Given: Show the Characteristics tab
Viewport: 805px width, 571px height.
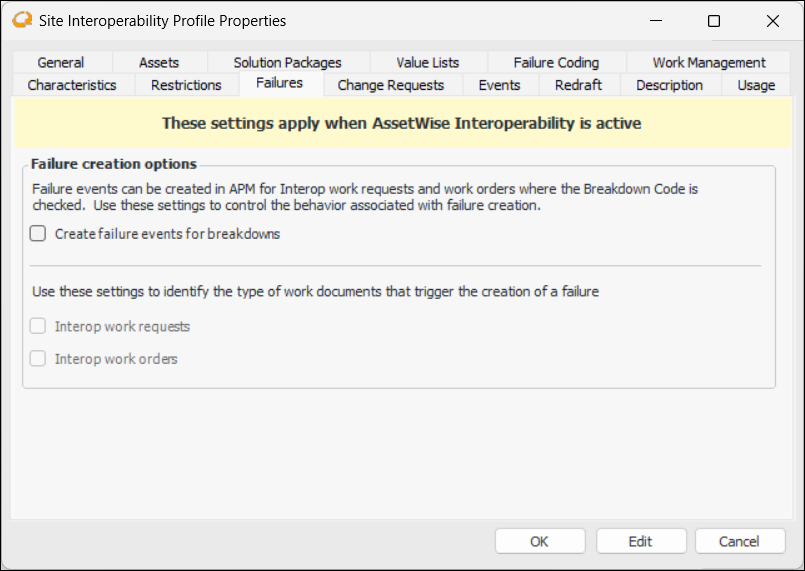Looking at the screenshot, I should point(72,85).
